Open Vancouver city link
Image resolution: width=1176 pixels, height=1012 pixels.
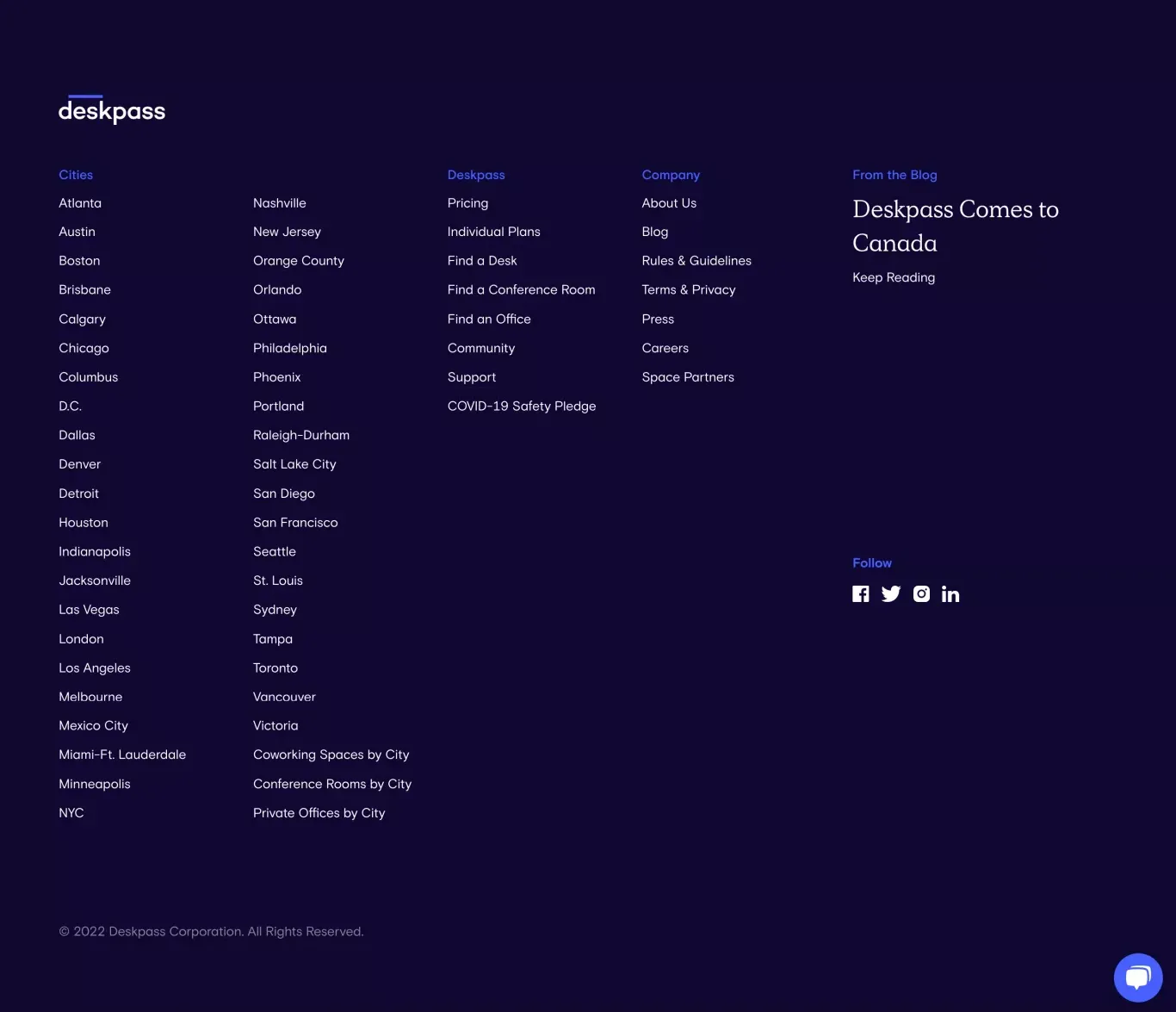(x=284, y=697)
